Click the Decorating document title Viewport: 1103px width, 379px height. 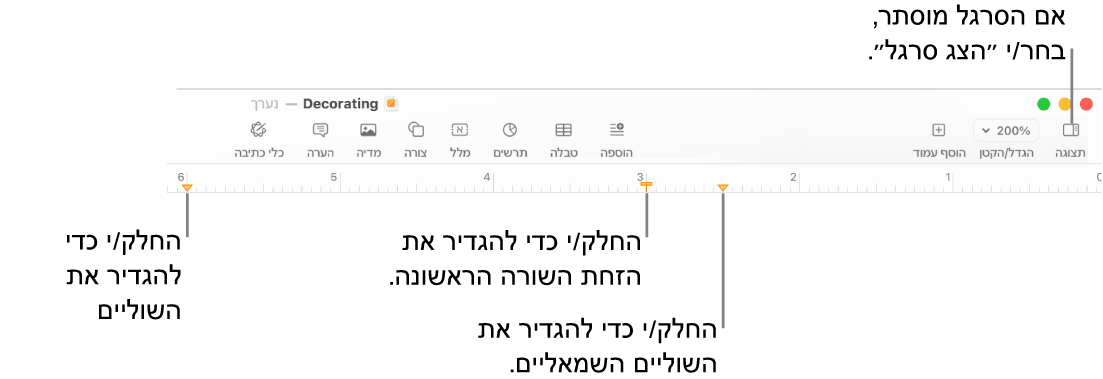point(340,104)
